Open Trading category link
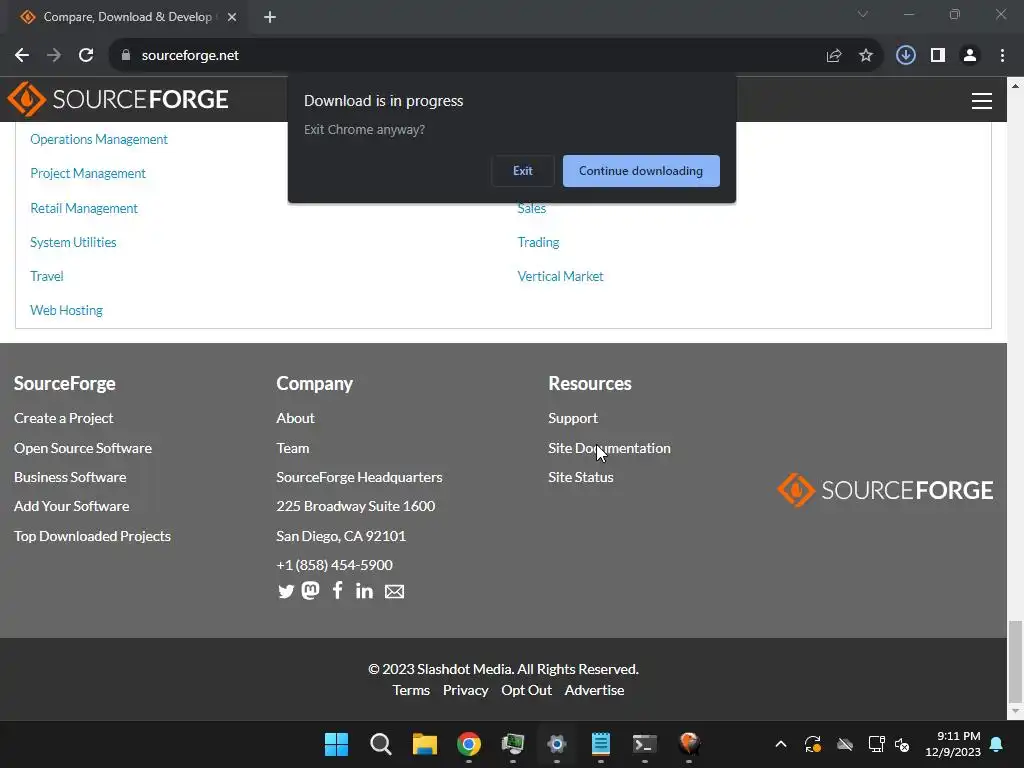The height and width of the screenshot is (768, 1024). [x=538, y=242]
